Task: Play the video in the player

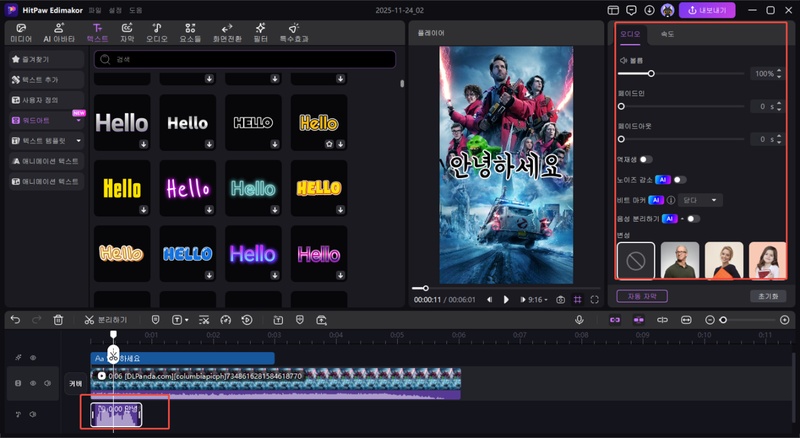Action: 506,299
